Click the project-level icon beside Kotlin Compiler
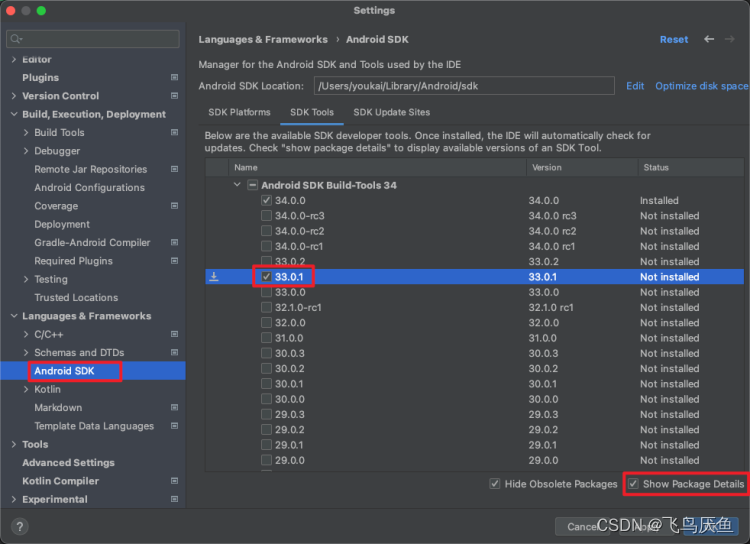The image size is (750, 544). pyautogui.click(x=175, y=481)
